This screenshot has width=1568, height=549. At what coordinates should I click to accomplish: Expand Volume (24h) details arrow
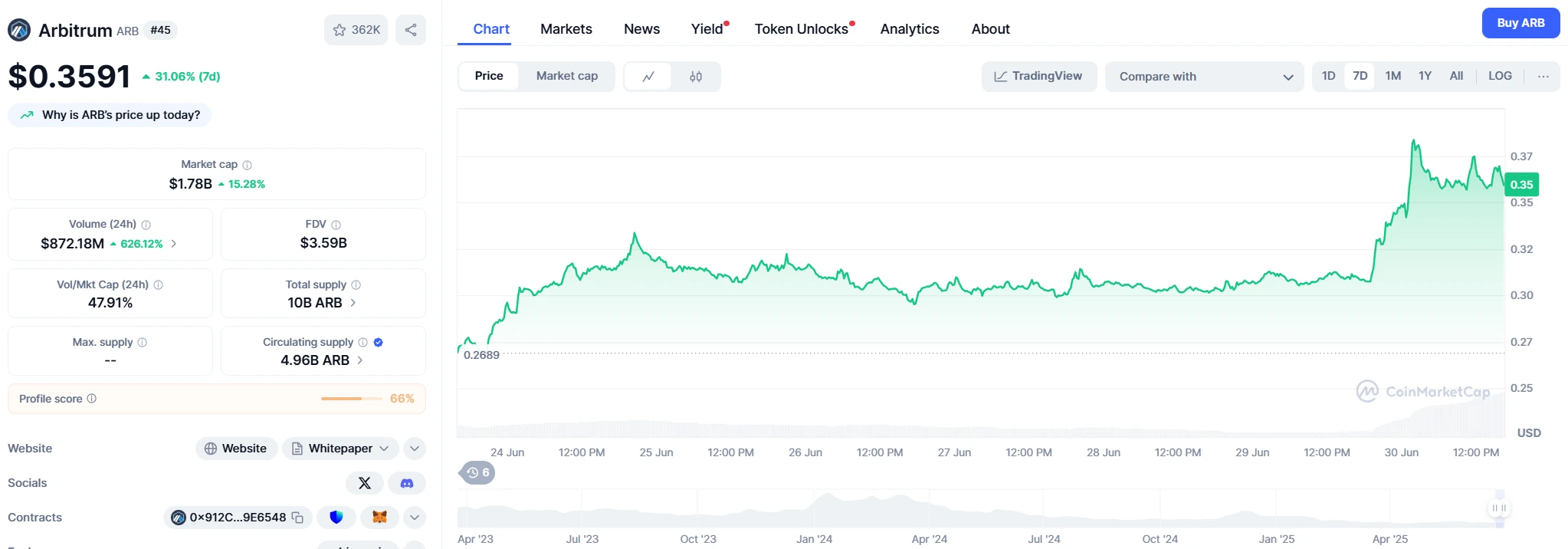(x=174, y=244)
